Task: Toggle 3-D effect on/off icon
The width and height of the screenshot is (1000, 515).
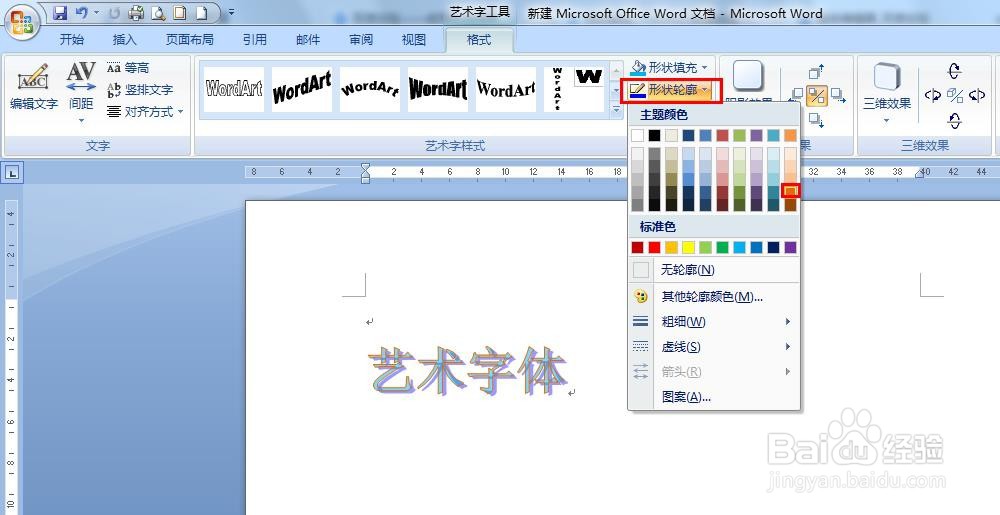Action: point(955,96)
